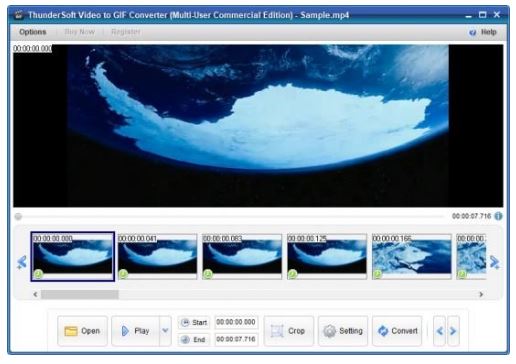This screenshot has width=516, height=364.
Task: Click the horizontal thumbnail scrollbar handle
Action: (80, 294)
